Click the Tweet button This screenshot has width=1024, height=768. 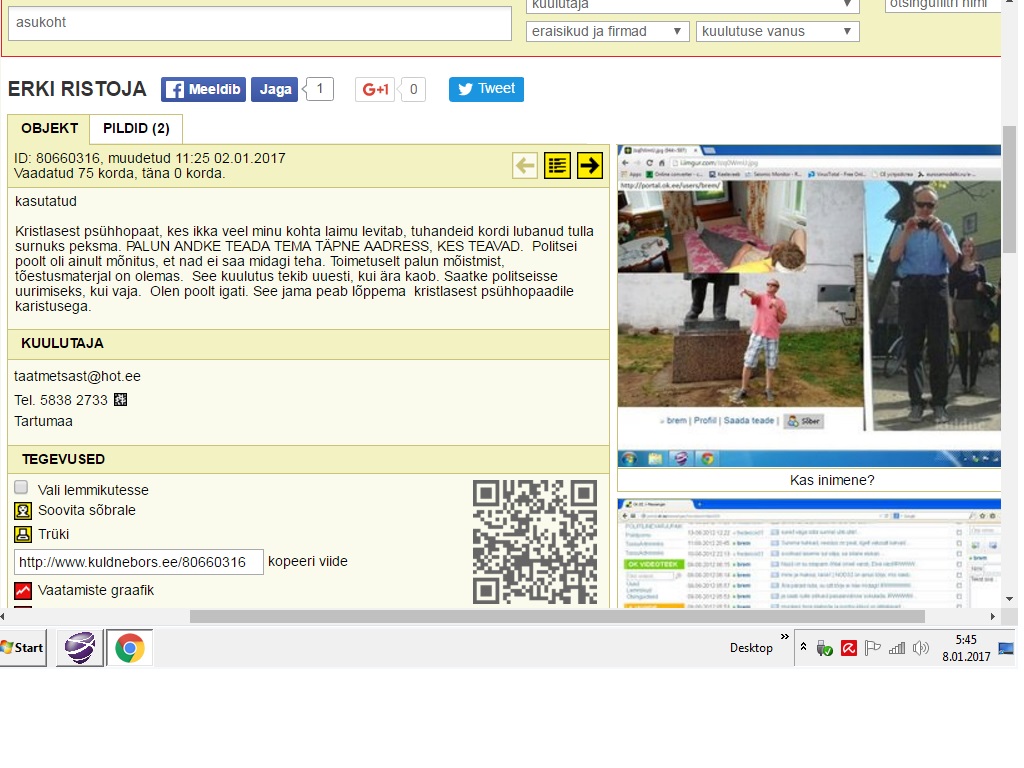click(x=487, y=89)
